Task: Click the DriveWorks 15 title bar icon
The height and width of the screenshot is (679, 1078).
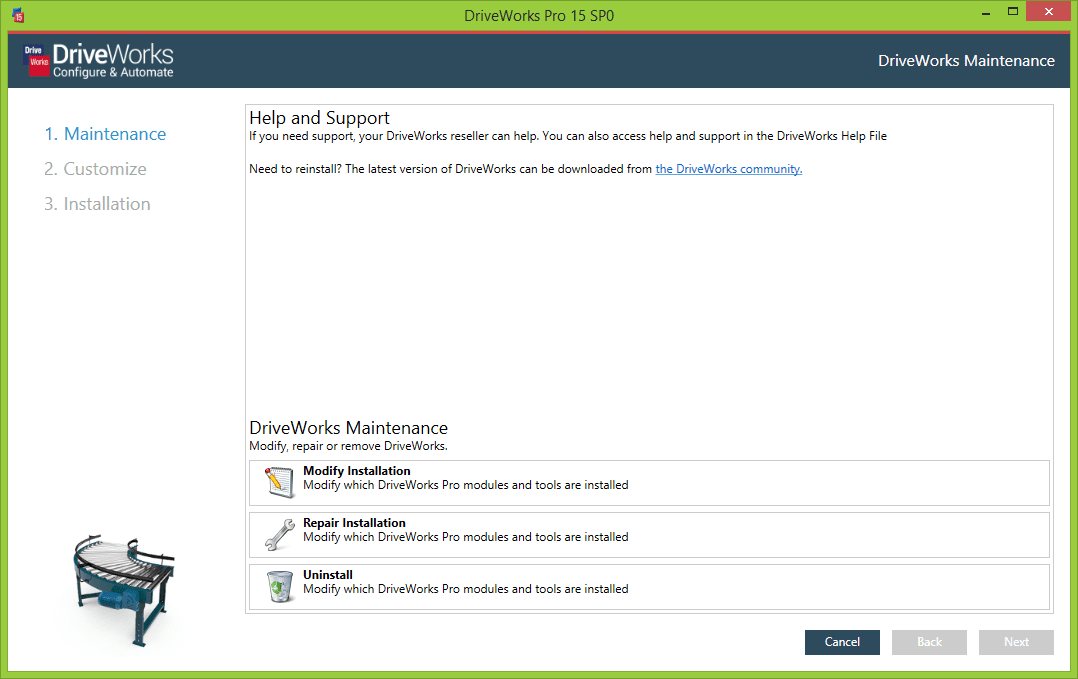Action: pos(18,15)
